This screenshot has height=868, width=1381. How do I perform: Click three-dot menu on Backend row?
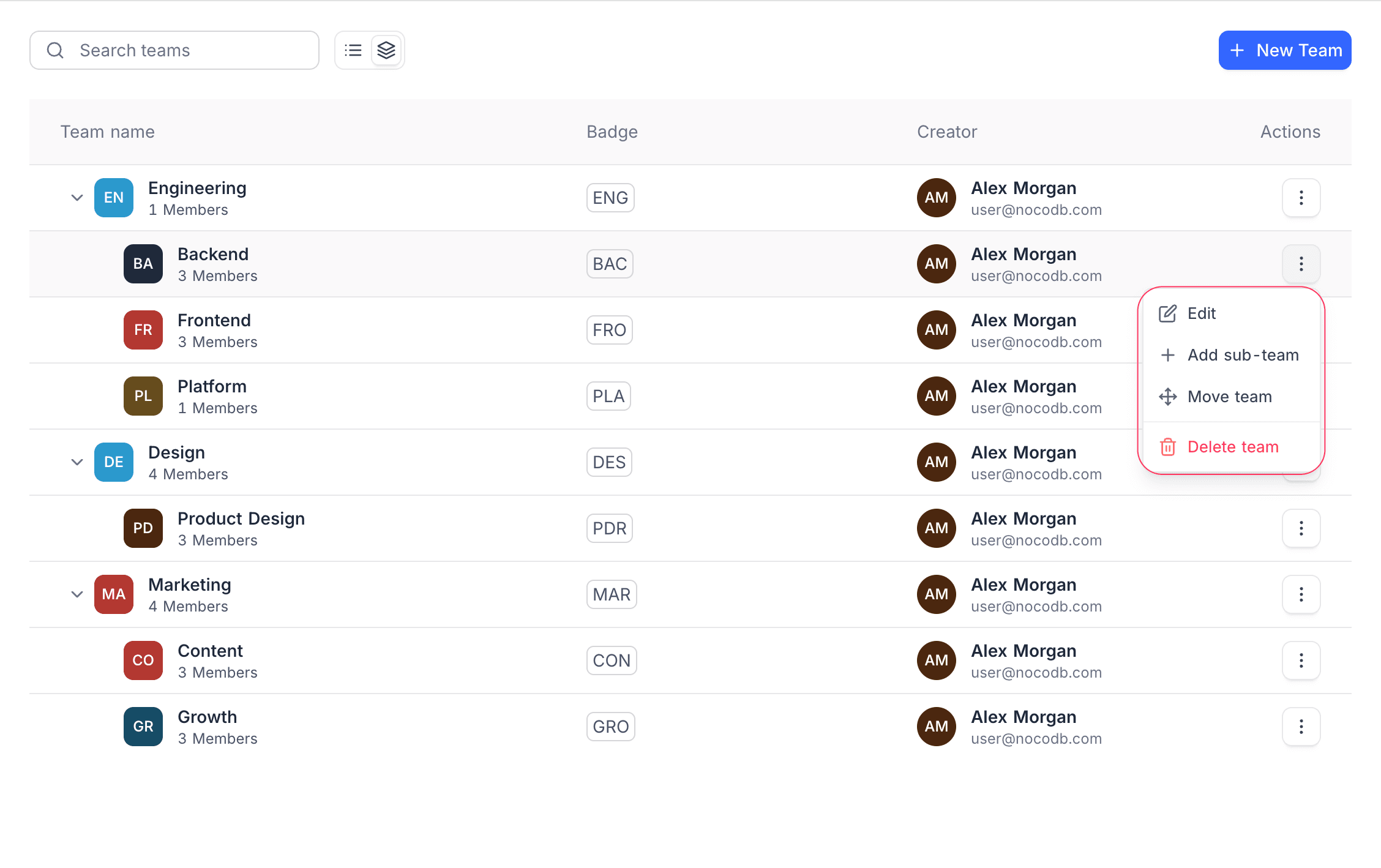(x=1301, y=264)
